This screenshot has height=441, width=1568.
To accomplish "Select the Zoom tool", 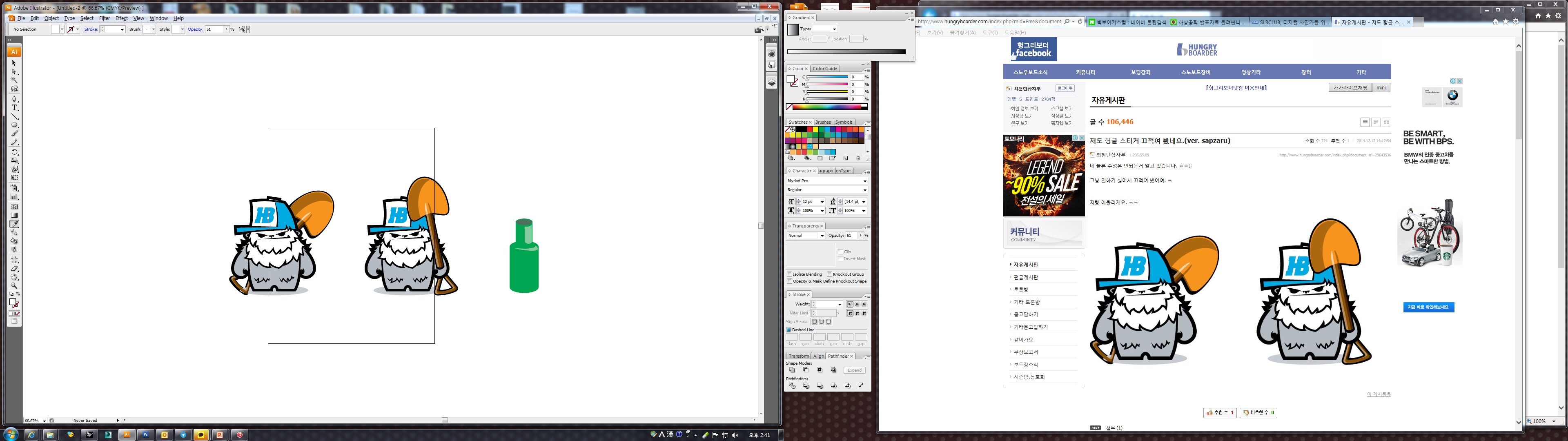I will 14,286.
